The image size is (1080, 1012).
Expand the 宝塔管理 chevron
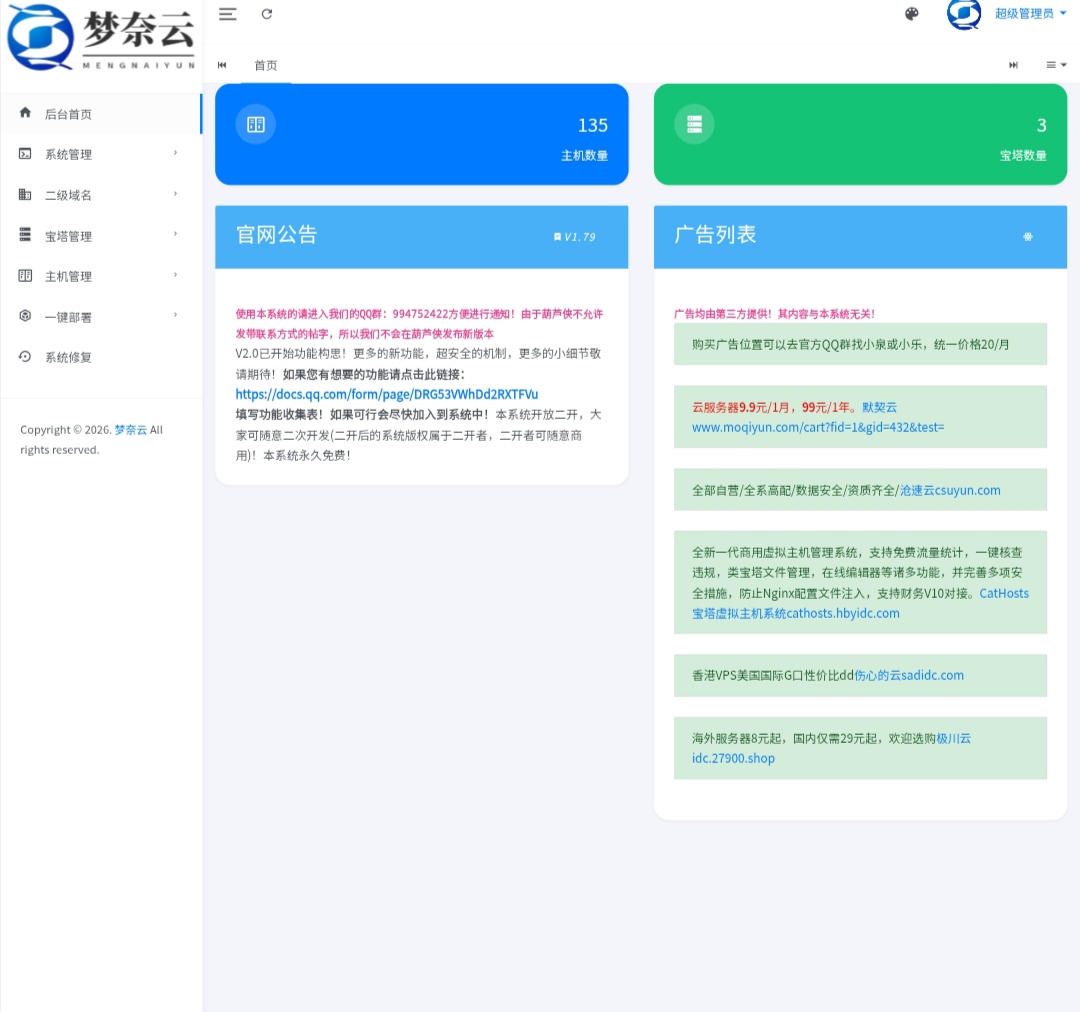click(176, 234)
